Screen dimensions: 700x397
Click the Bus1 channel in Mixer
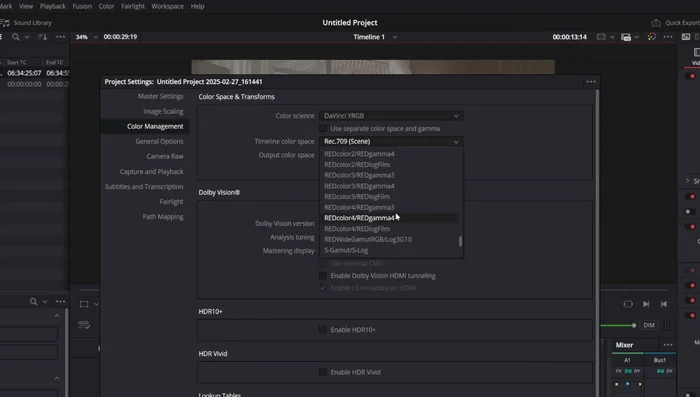(x=660, y=360)
